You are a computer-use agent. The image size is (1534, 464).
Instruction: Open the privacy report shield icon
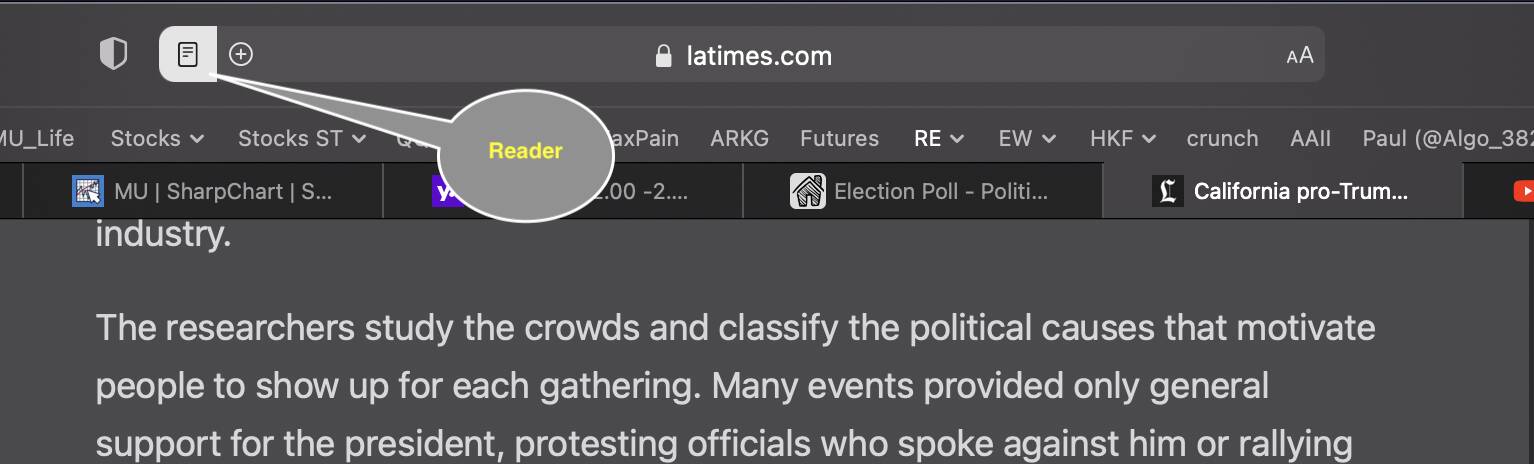pos(114,54)
